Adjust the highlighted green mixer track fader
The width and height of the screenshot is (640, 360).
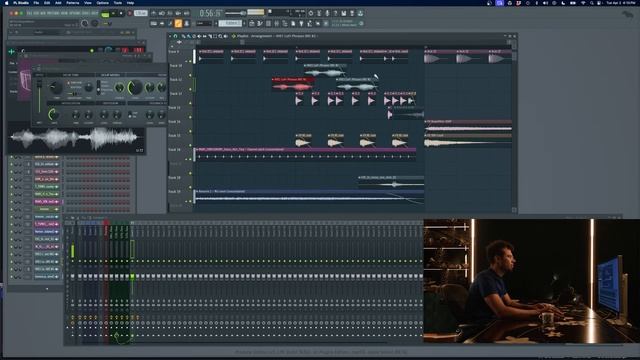(132, 276)
